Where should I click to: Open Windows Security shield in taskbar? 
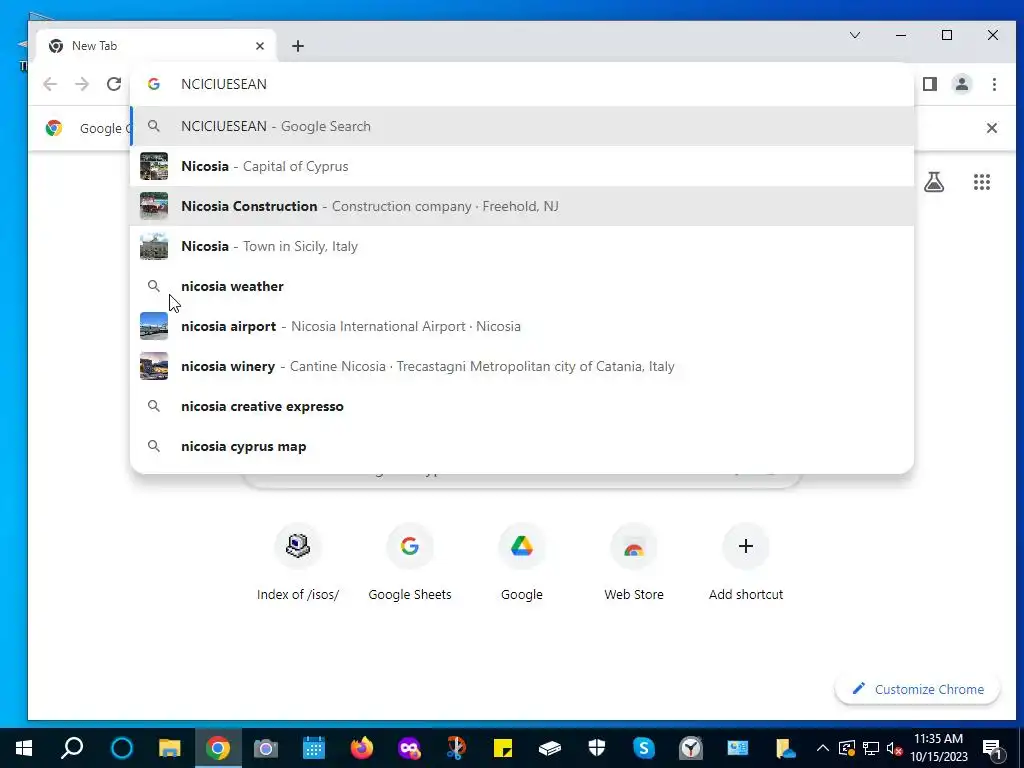(x=597, y=748)
